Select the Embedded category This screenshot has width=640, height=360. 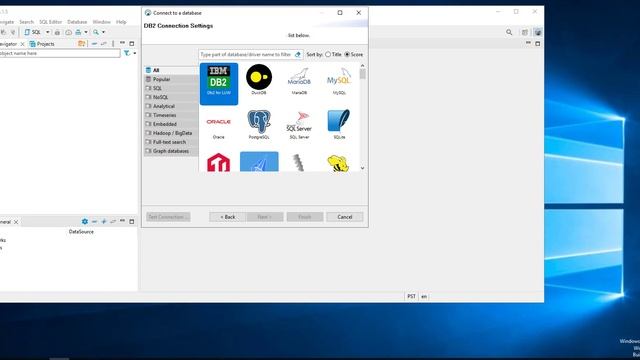(171, 124)
